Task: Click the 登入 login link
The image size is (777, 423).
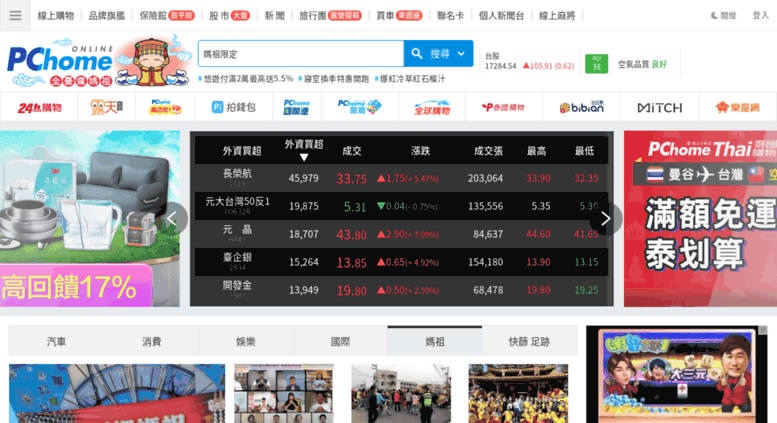Action: pyautogui.click(x=761, y=15)
